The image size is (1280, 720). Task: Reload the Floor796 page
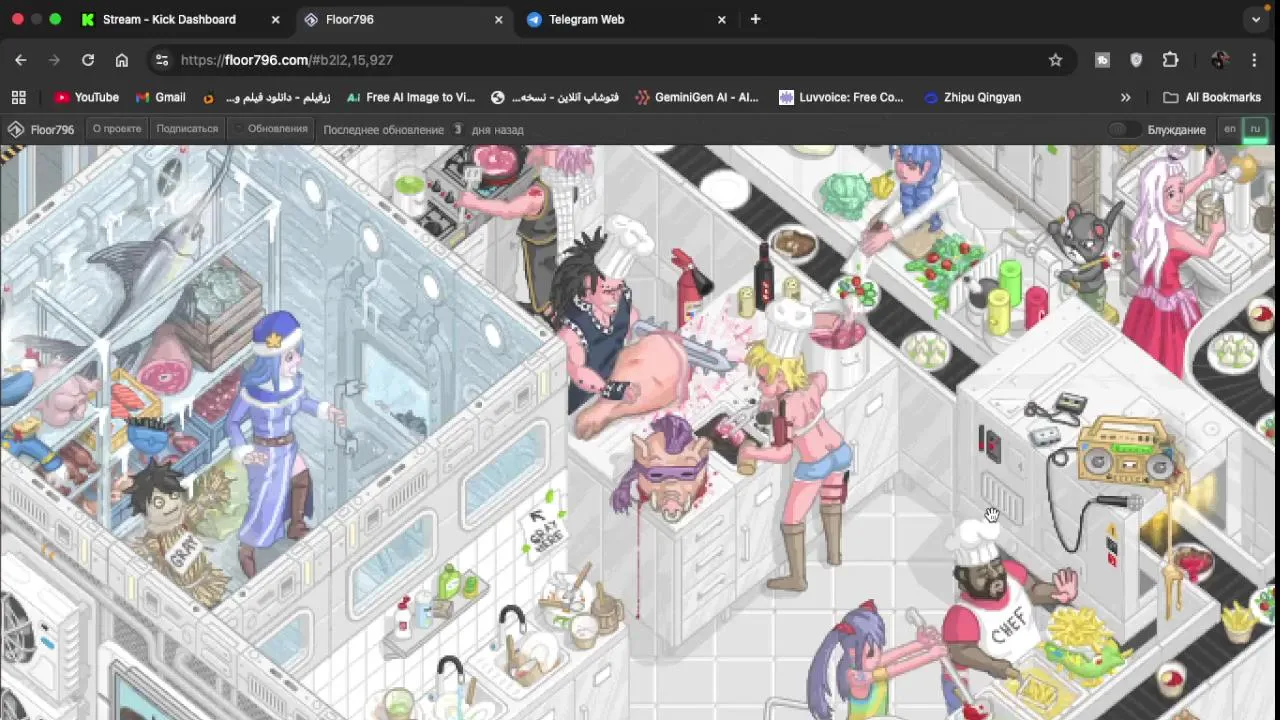pyautogui.click(x=88, y=60)
